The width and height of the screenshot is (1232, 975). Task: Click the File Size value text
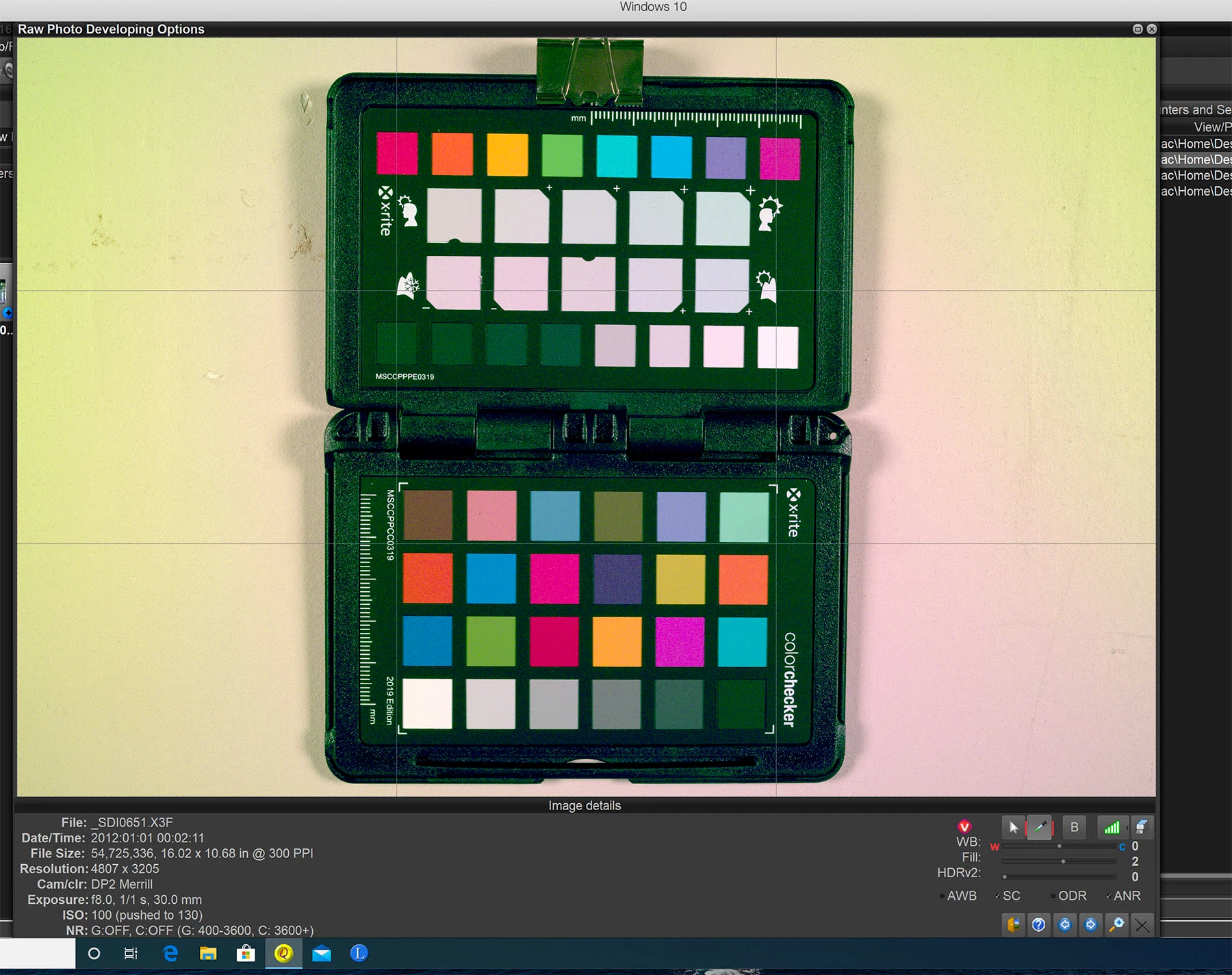coord(202,853)
